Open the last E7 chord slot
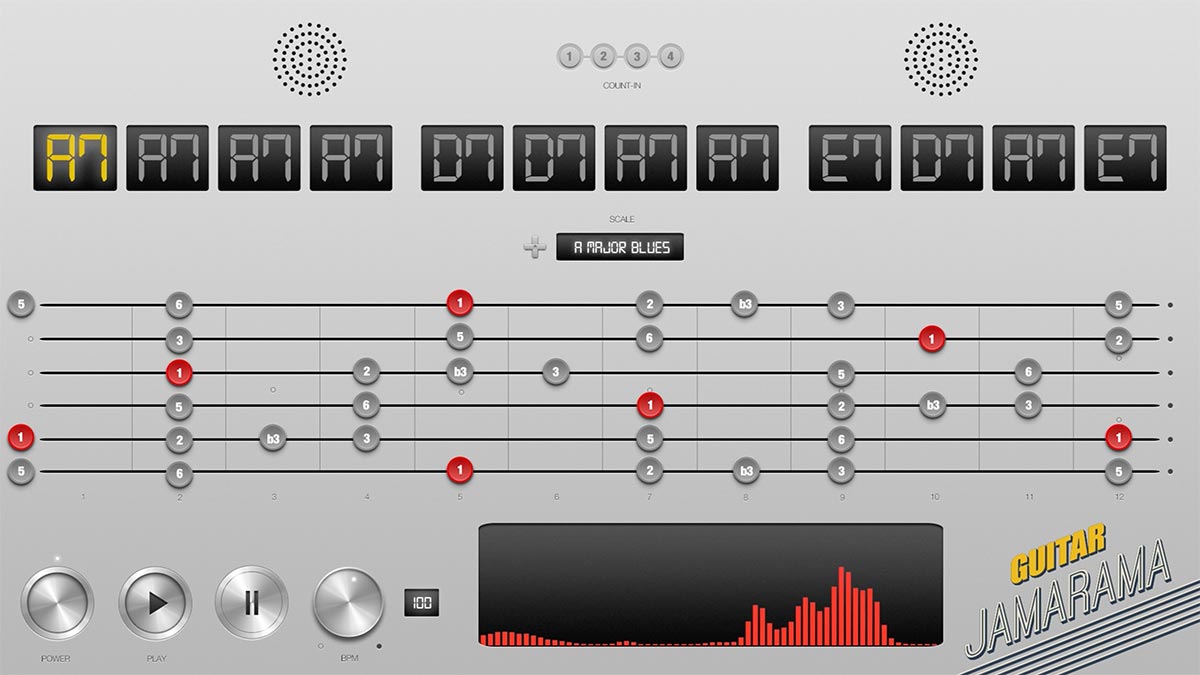This screenshot has width=1200, height=675. (x=1125, y=158)
